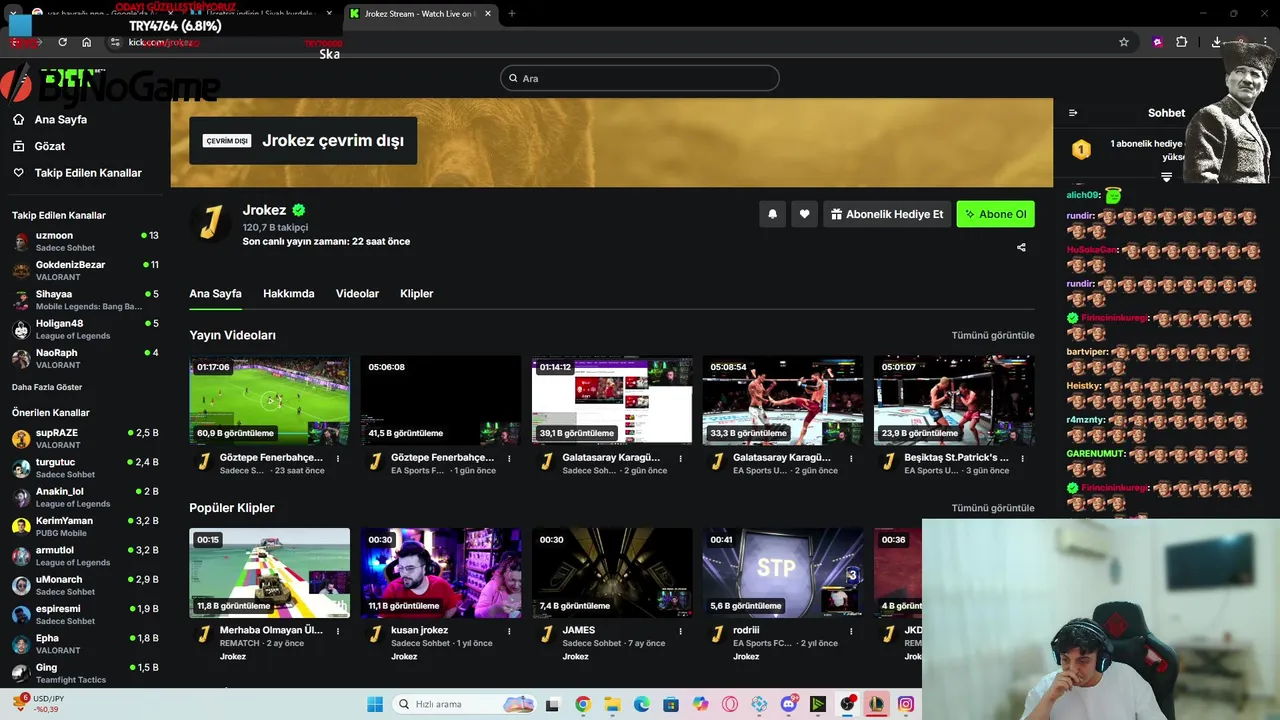Expand Daha Fazla Göster channel list
The width and height of the screenshot is (1280, 720).
(x=47, y=387)
